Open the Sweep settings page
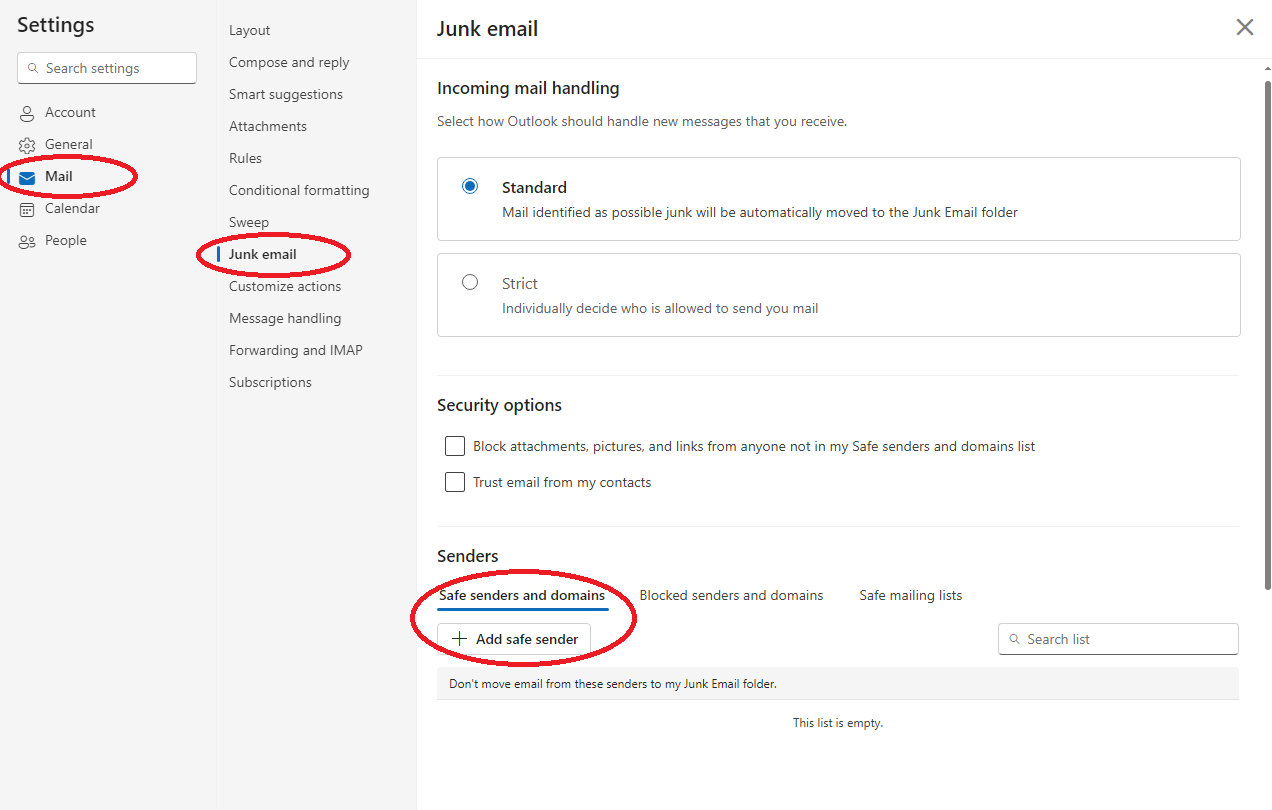The height and width of the screenshot is (810, 1272). pos(249,222)
